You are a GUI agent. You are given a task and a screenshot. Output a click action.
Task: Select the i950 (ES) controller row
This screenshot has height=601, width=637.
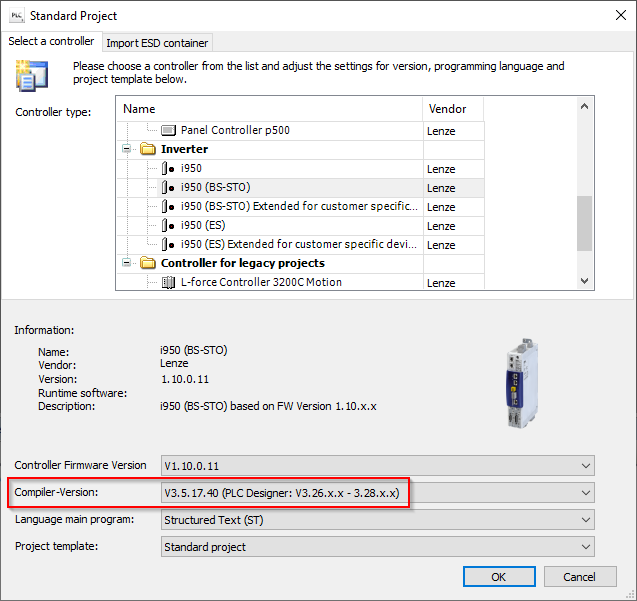pyautogui.click(x=301, y=225)
